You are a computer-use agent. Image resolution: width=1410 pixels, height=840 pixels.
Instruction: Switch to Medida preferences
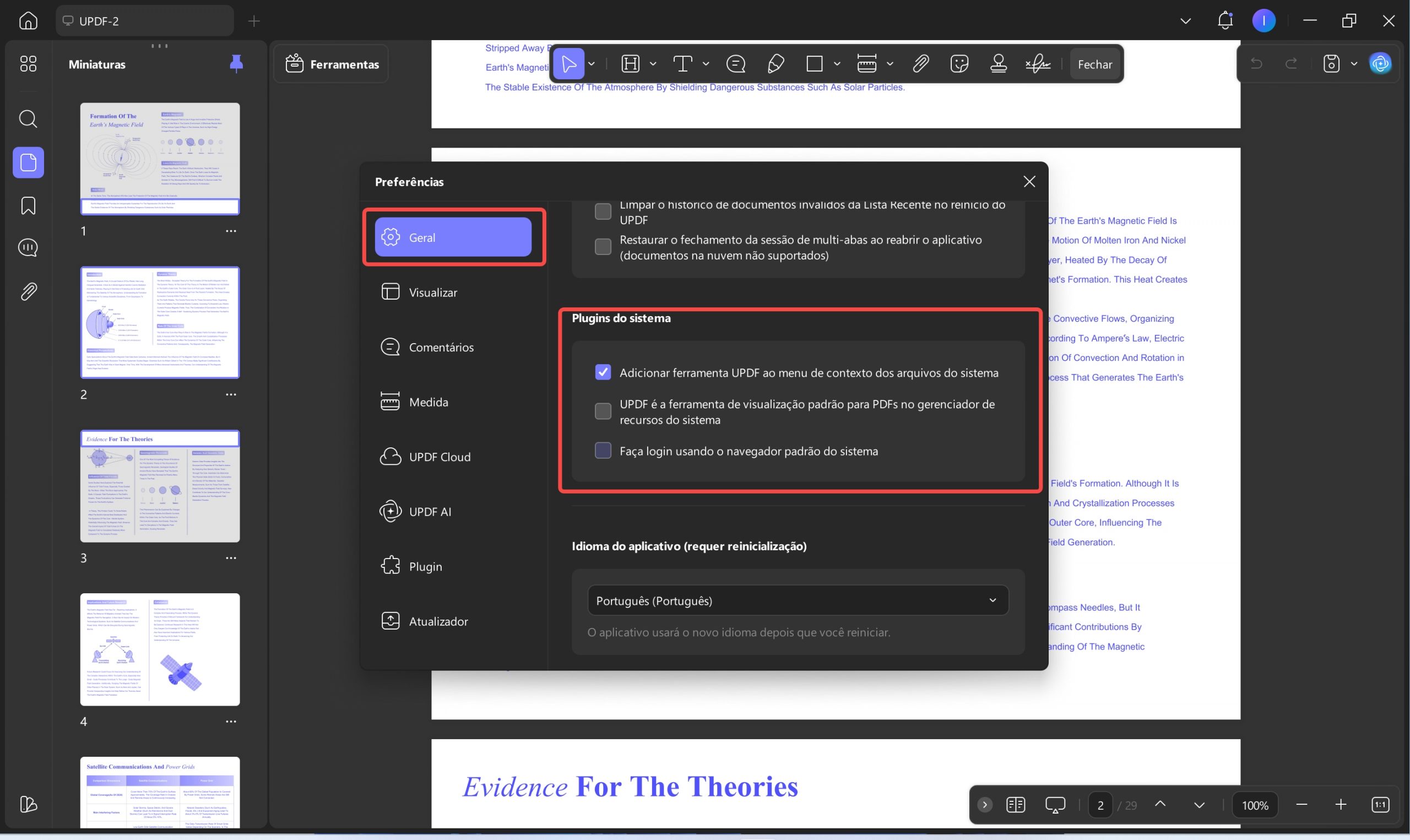pos(453,402)
